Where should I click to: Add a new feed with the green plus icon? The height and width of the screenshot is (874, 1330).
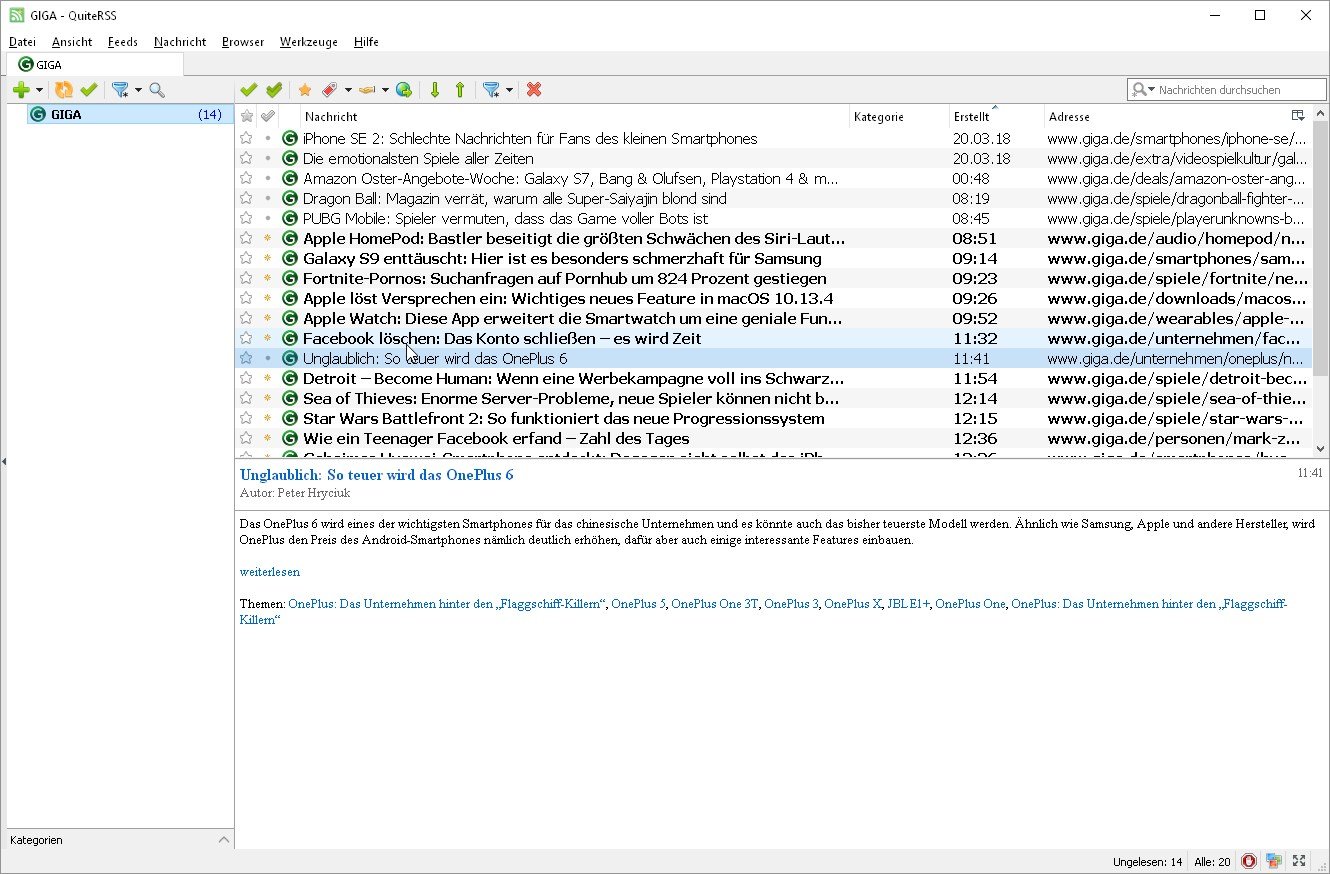coord(20,89)
